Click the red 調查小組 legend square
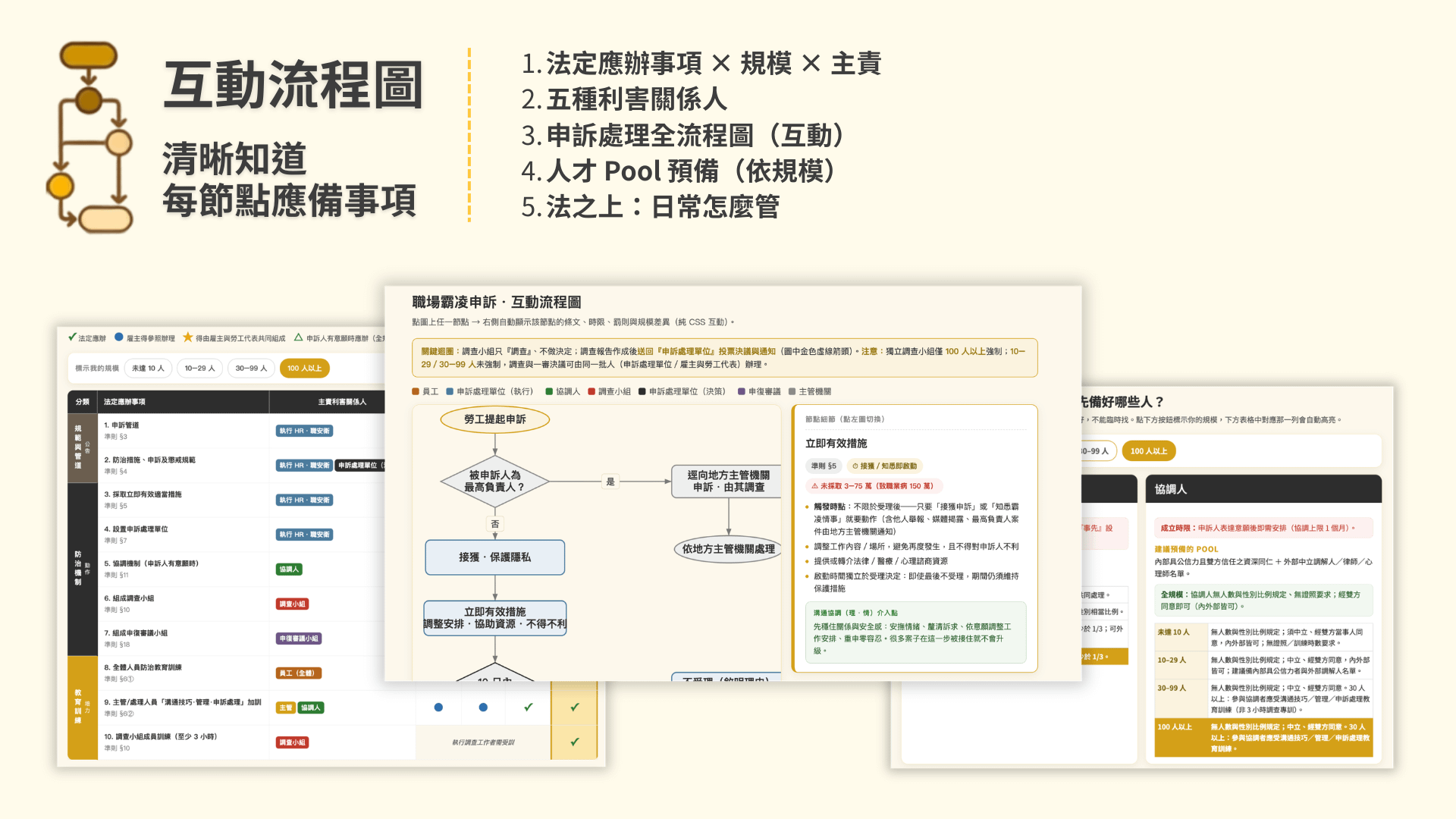This screenshot has height=819, width=1456. 591,391
